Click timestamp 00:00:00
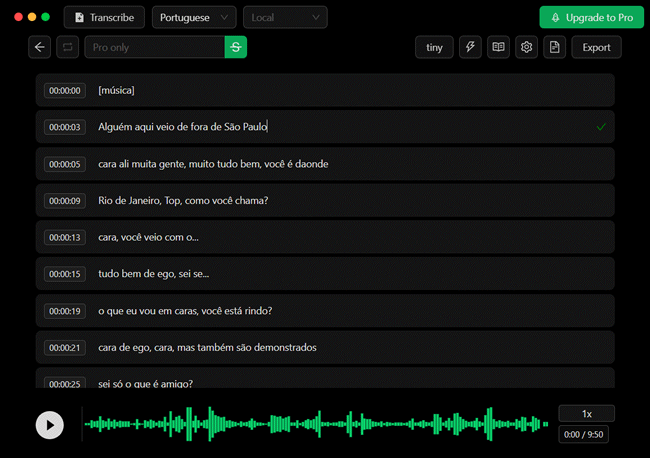This screenshot has height=458, width=650. coord(65,90)
